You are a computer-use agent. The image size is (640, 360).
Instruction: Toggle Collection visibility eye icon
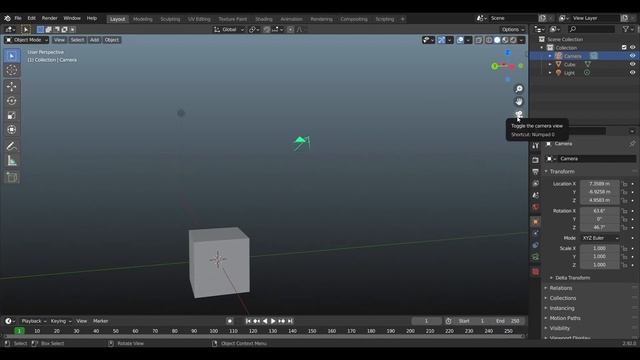pos(632,48)
